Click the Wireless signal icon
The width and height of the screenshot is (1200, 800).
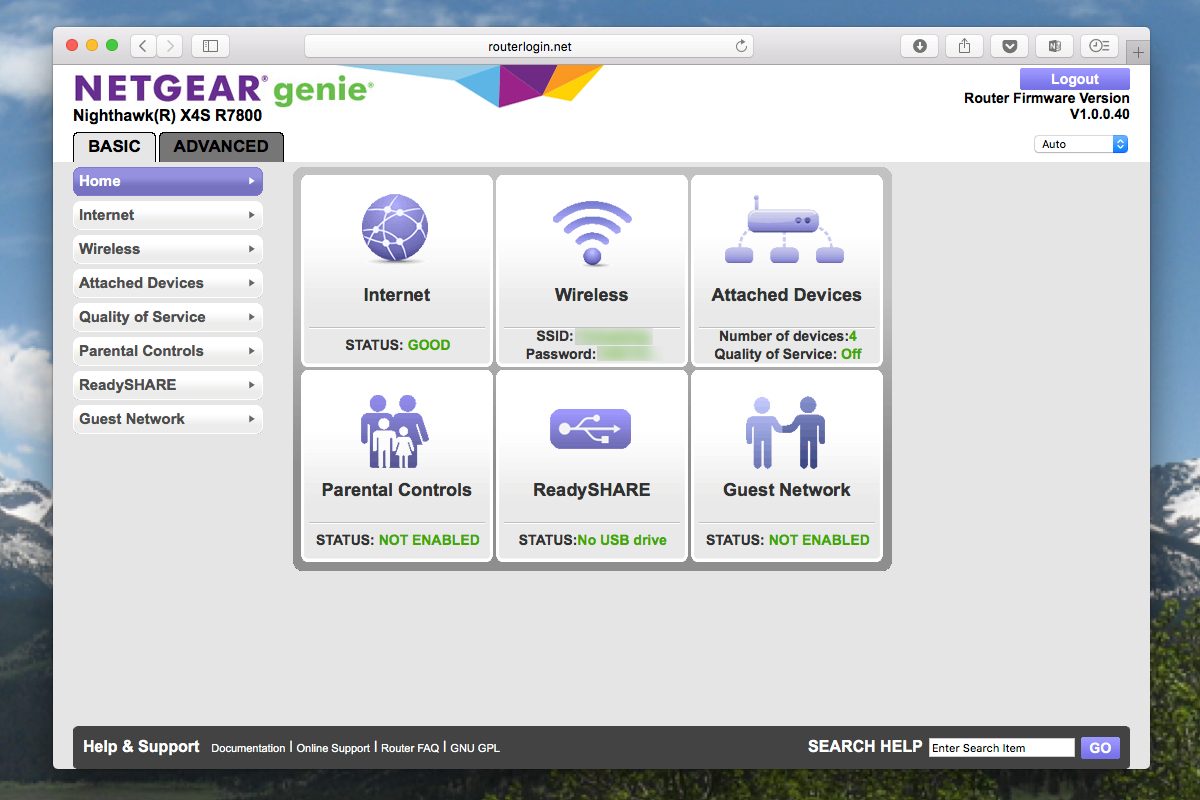pos(592,232)
